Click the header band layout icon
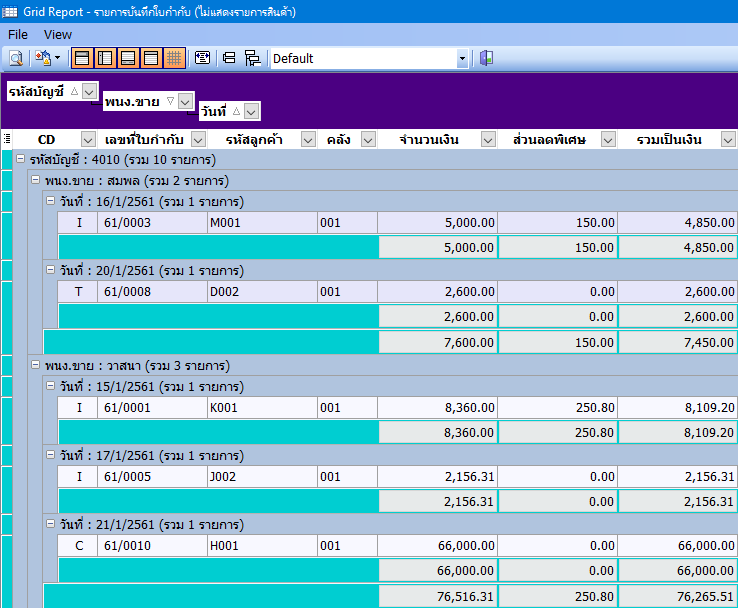Screen dimensions: 738x608 tap(151, 58)
